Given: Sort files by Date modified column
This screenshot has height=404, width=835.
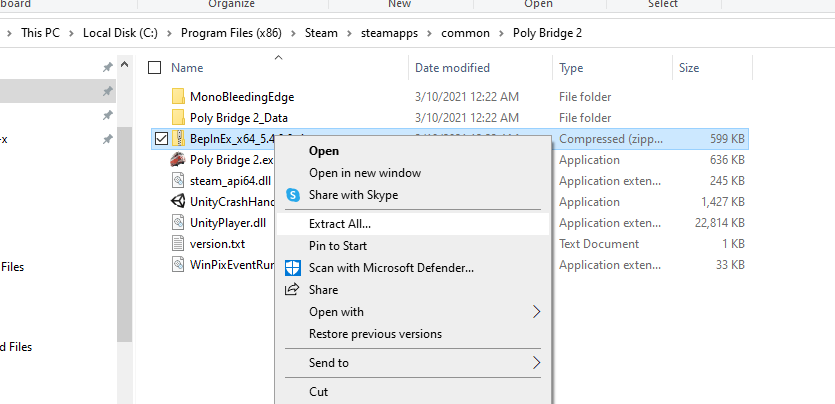Looking at the screenshot, I should 452,68.
